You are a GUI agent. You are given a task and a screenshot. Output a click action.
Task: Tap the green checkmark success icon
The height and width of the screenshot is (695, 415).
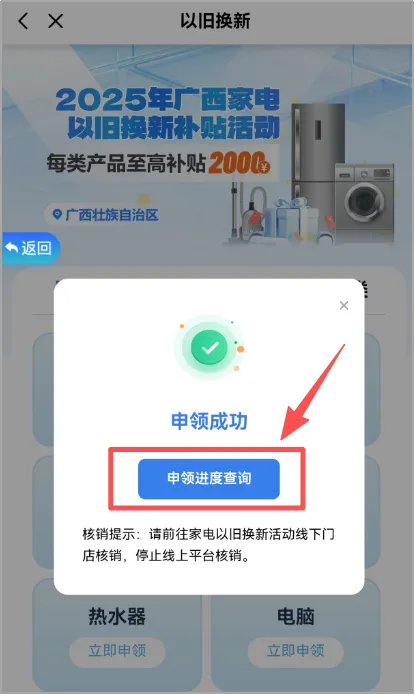click(x=210, y=348)
